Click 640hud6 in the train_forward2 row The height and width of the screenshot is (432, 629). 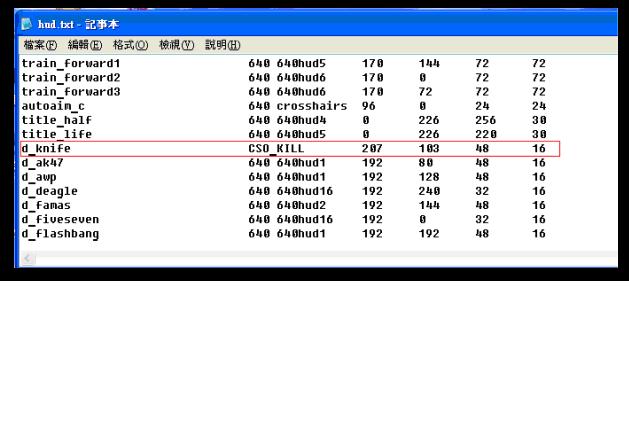(x=301, y=77)
